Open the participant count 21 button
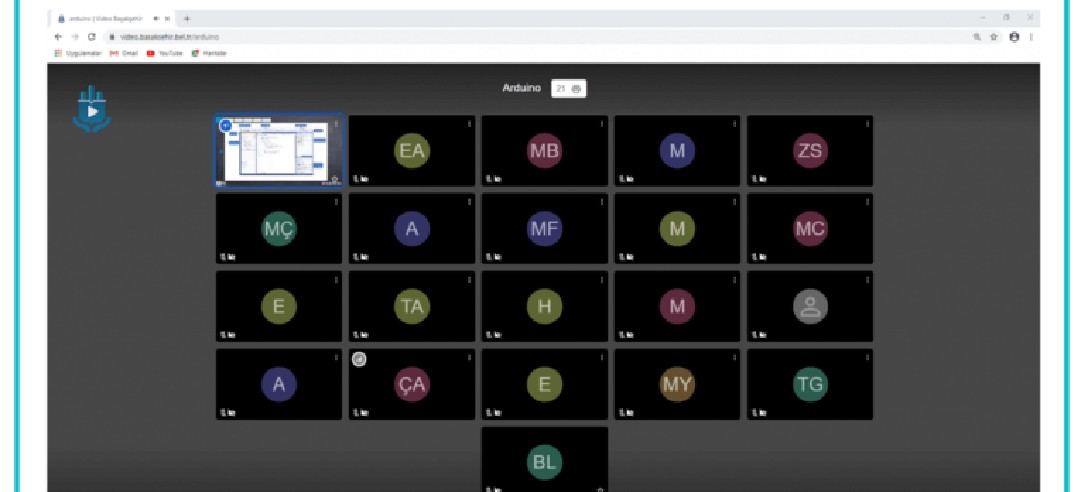The height and width of the screenshot is (492, 1088). click(x=569, y=89)
